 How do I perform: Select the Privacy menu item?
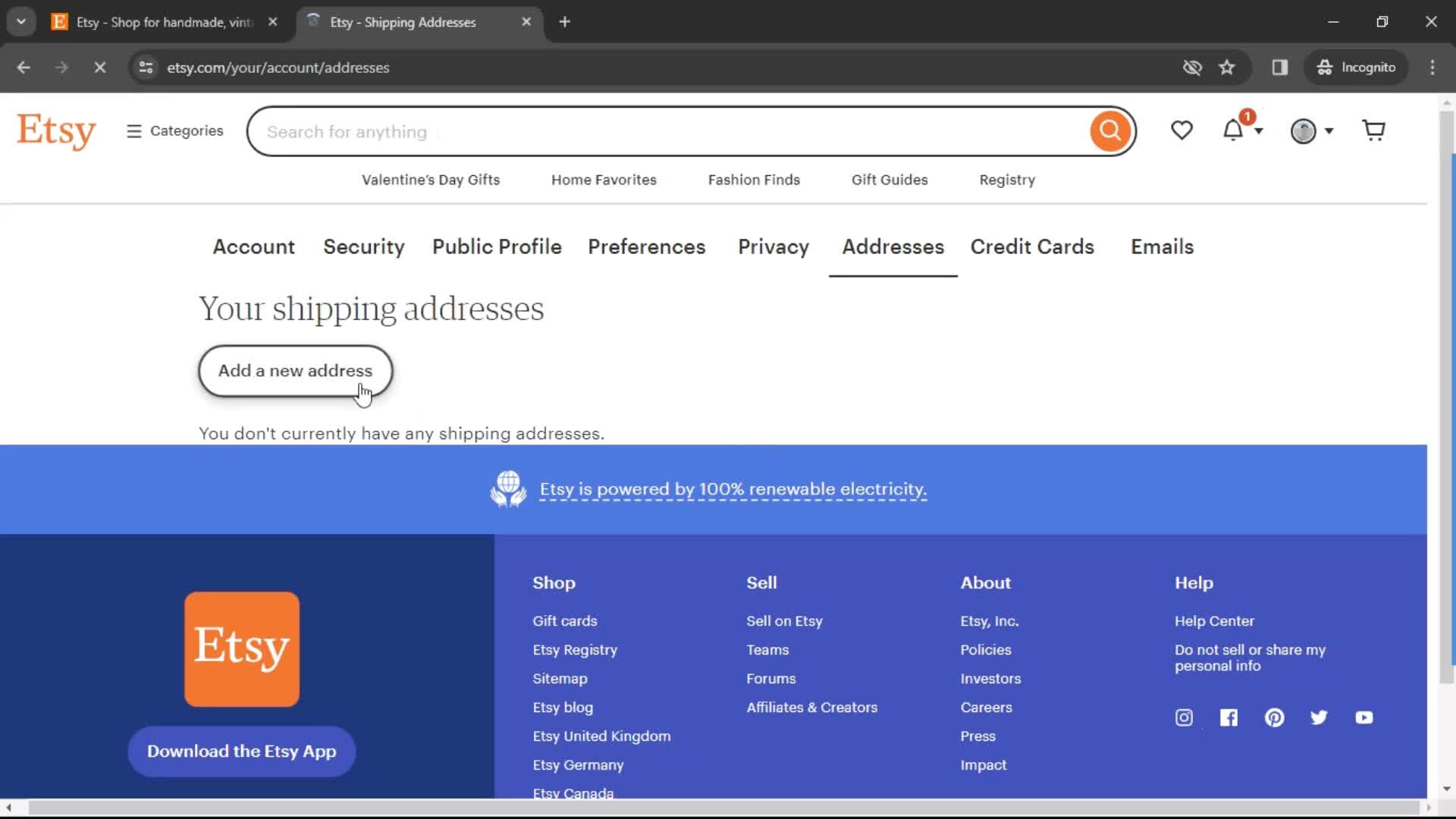[773, 246]
